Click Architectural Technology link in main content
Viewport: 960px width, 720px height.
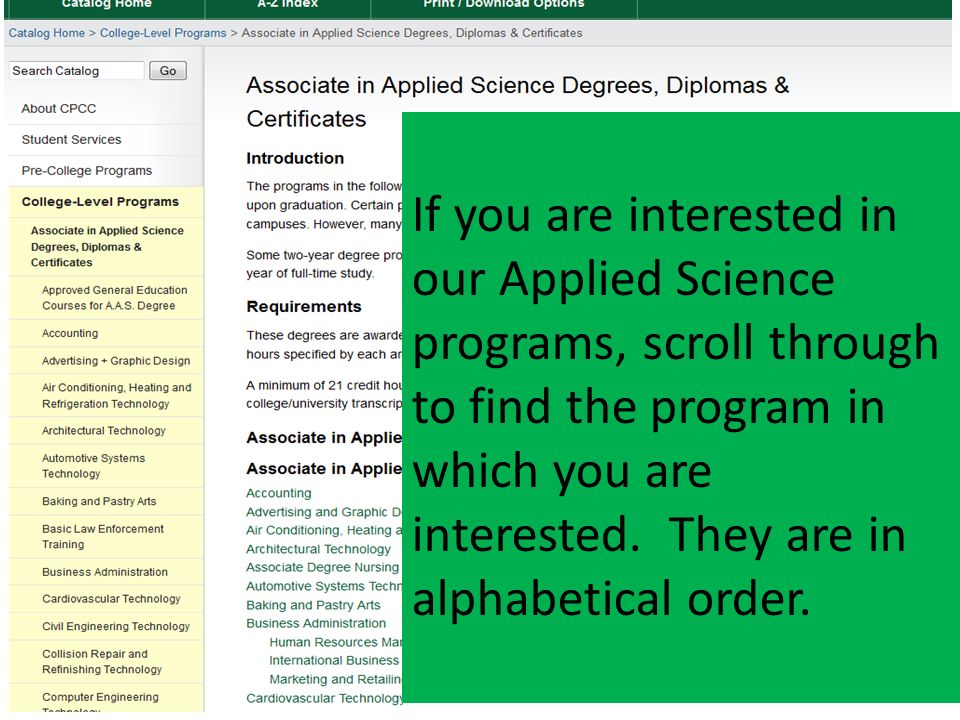(318, 549)
